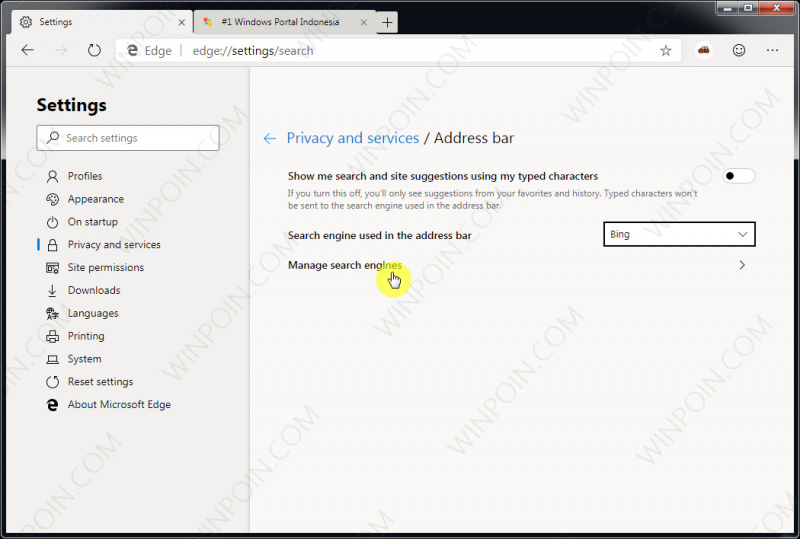Open Languages settings section

coord(93,313)
